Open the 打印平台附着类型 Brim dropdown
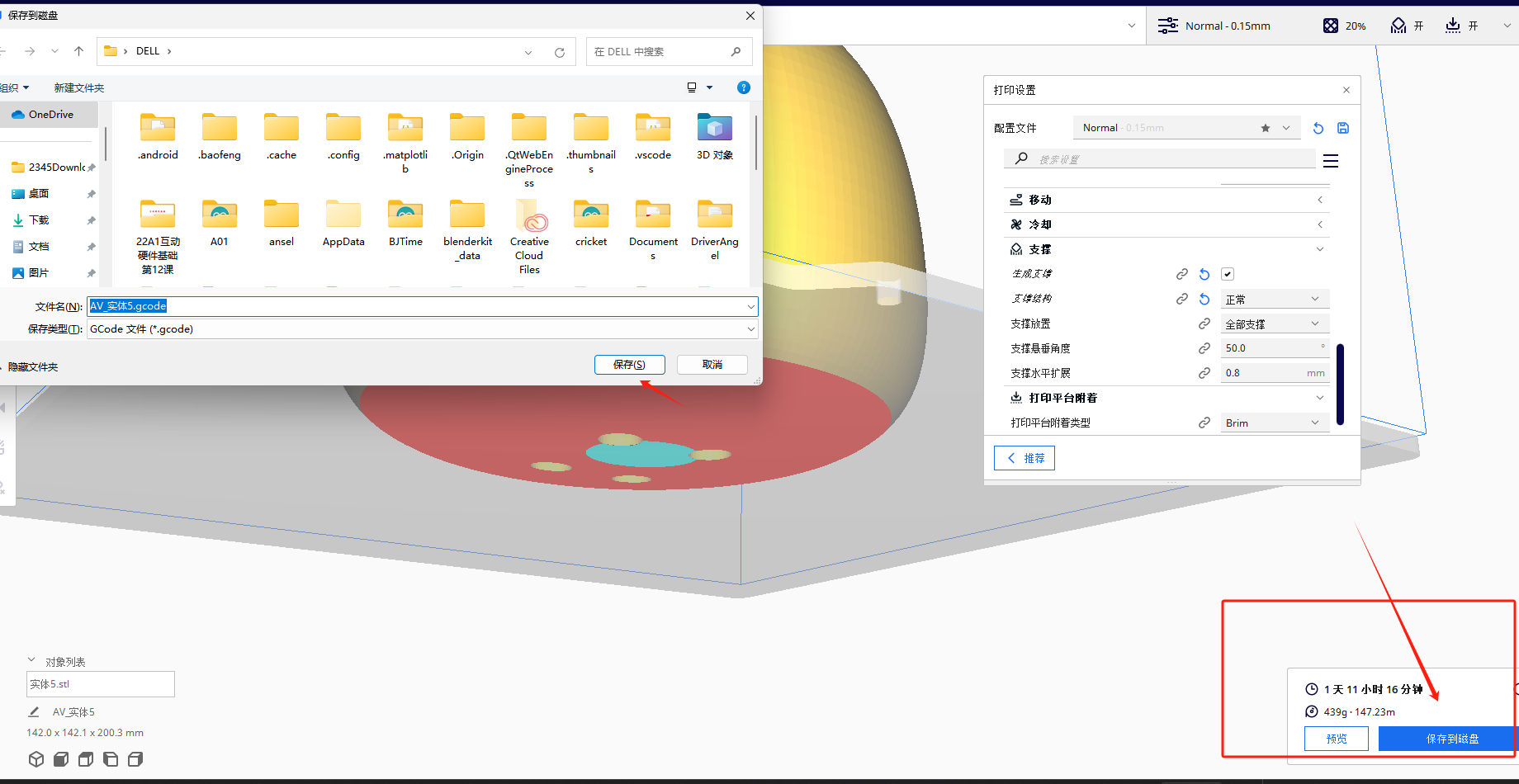Image resolution: width=1519 pixels, height=784 pixels. 1275,423
